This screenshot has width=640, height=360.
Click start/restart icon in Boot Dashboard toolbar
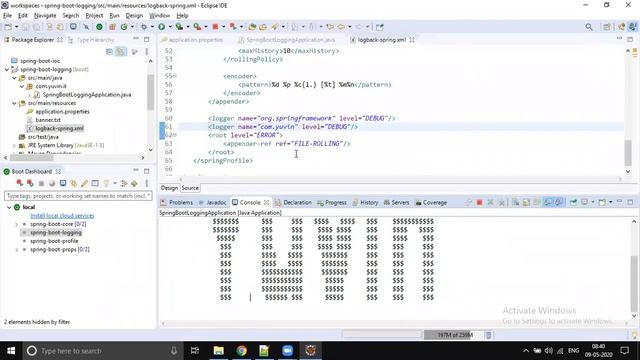coord(20,183)
